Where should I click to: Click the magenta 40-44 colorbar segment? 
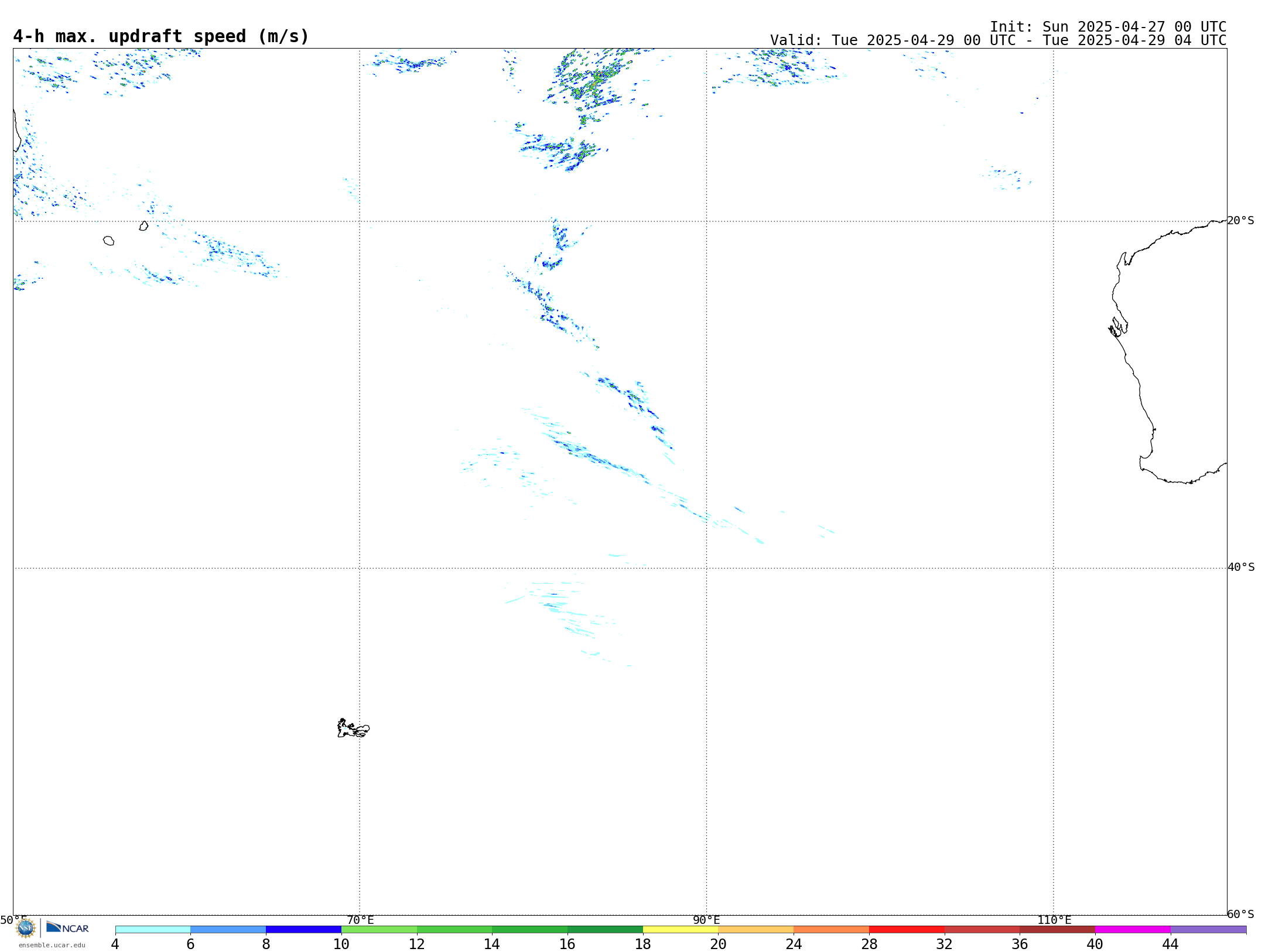(x=1133, y=929)
